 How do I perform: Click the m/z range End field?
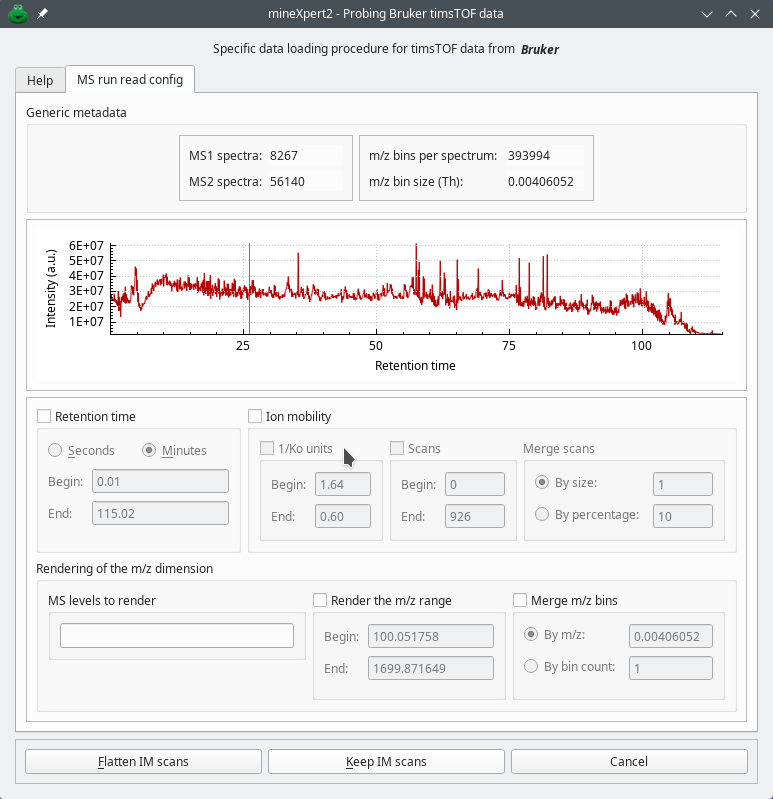[432, 668]
